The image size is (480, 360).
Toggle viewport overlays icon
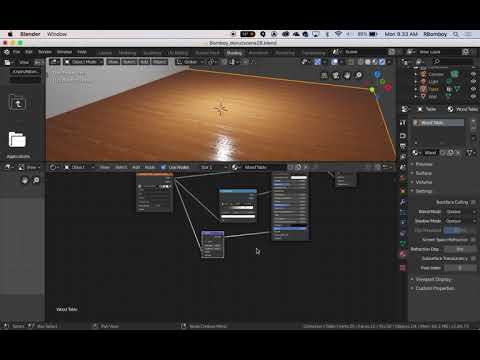[x=334, y=62]
